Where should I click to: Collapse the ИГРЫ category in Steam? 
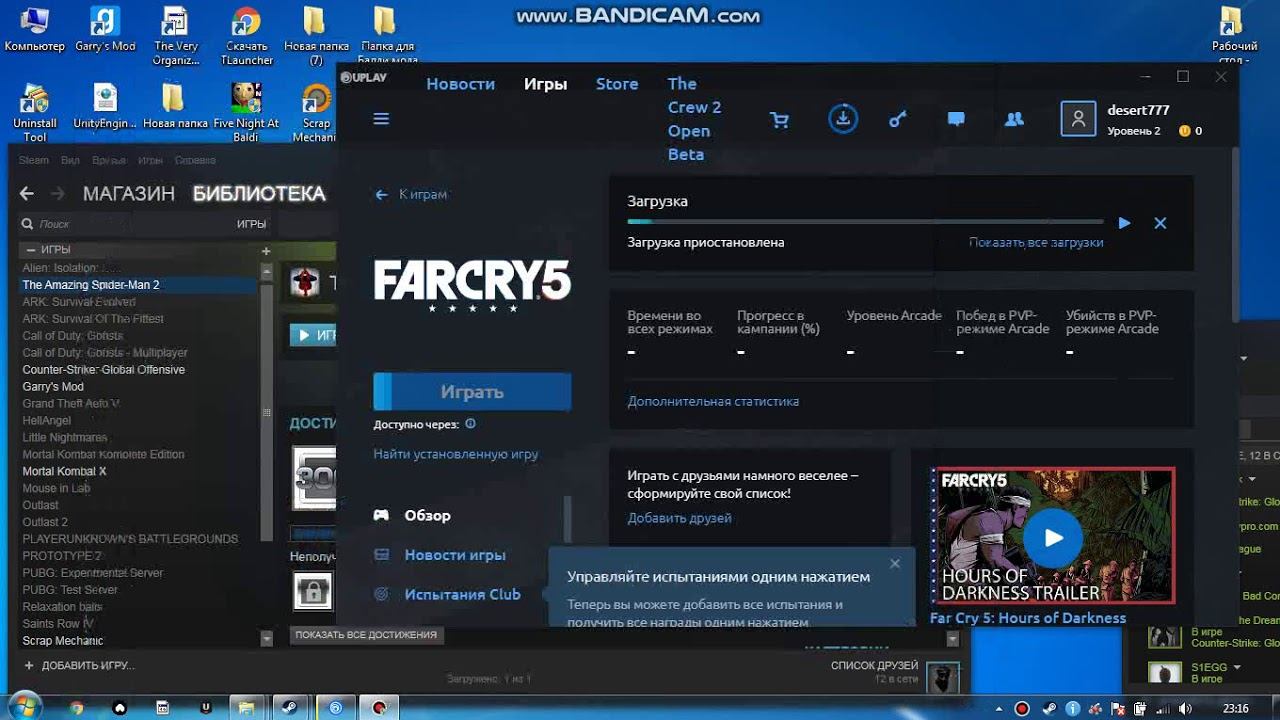pyautogui.click(x=31, y=250)
